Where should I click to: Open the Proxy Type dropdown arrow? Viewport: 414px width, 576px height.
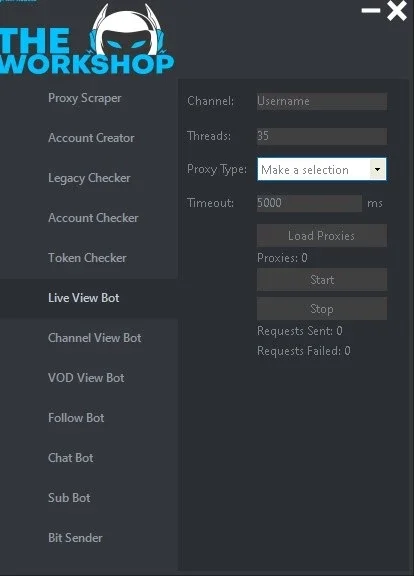point(377,169)
